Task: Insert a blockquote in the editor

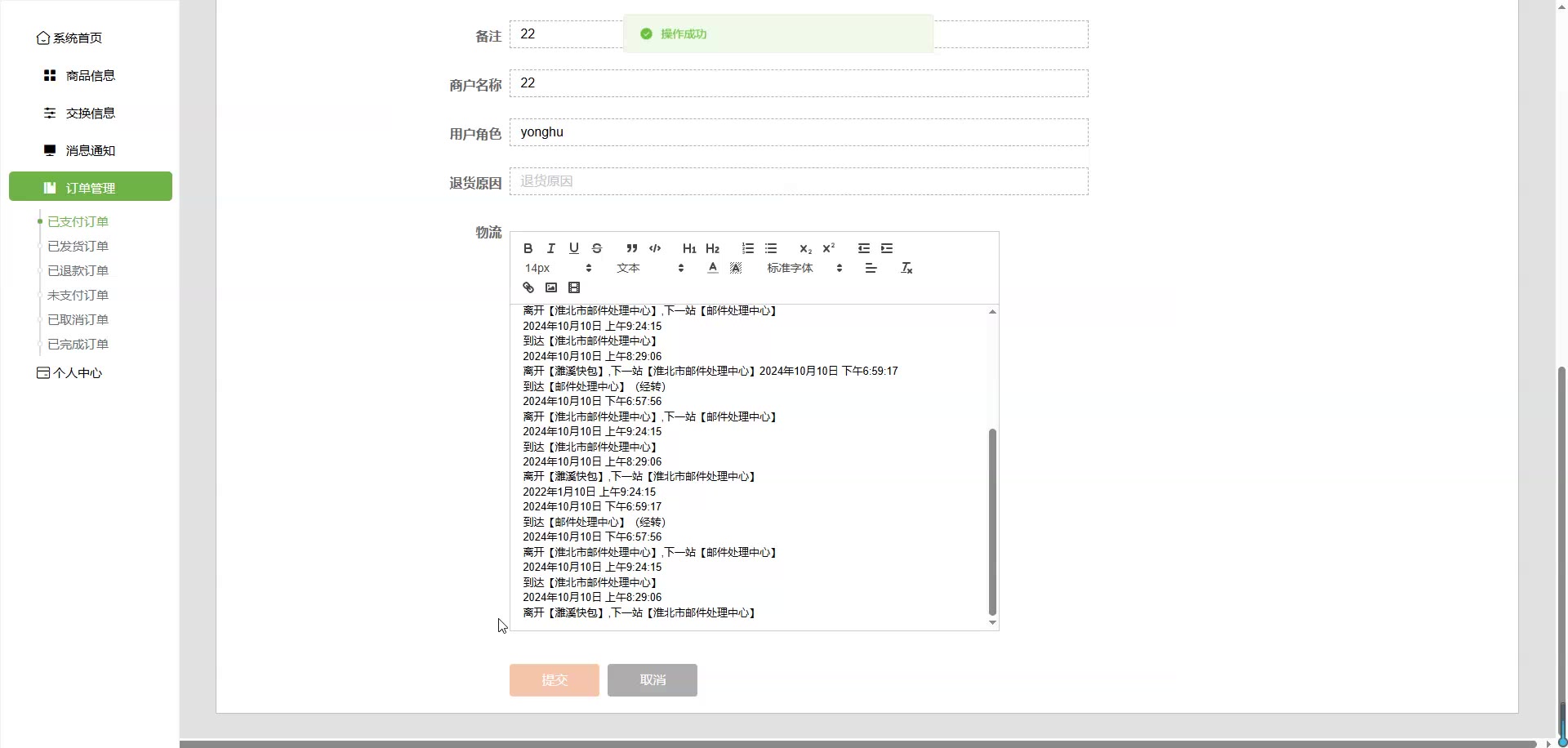Action: [x=632, y=248]
